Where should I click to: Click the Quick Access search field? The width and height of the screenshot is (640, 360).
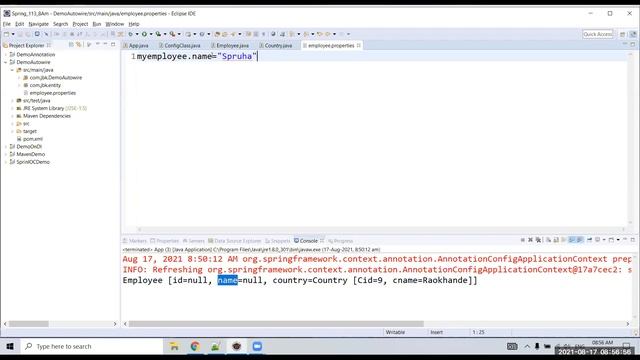tap(598, 34)
